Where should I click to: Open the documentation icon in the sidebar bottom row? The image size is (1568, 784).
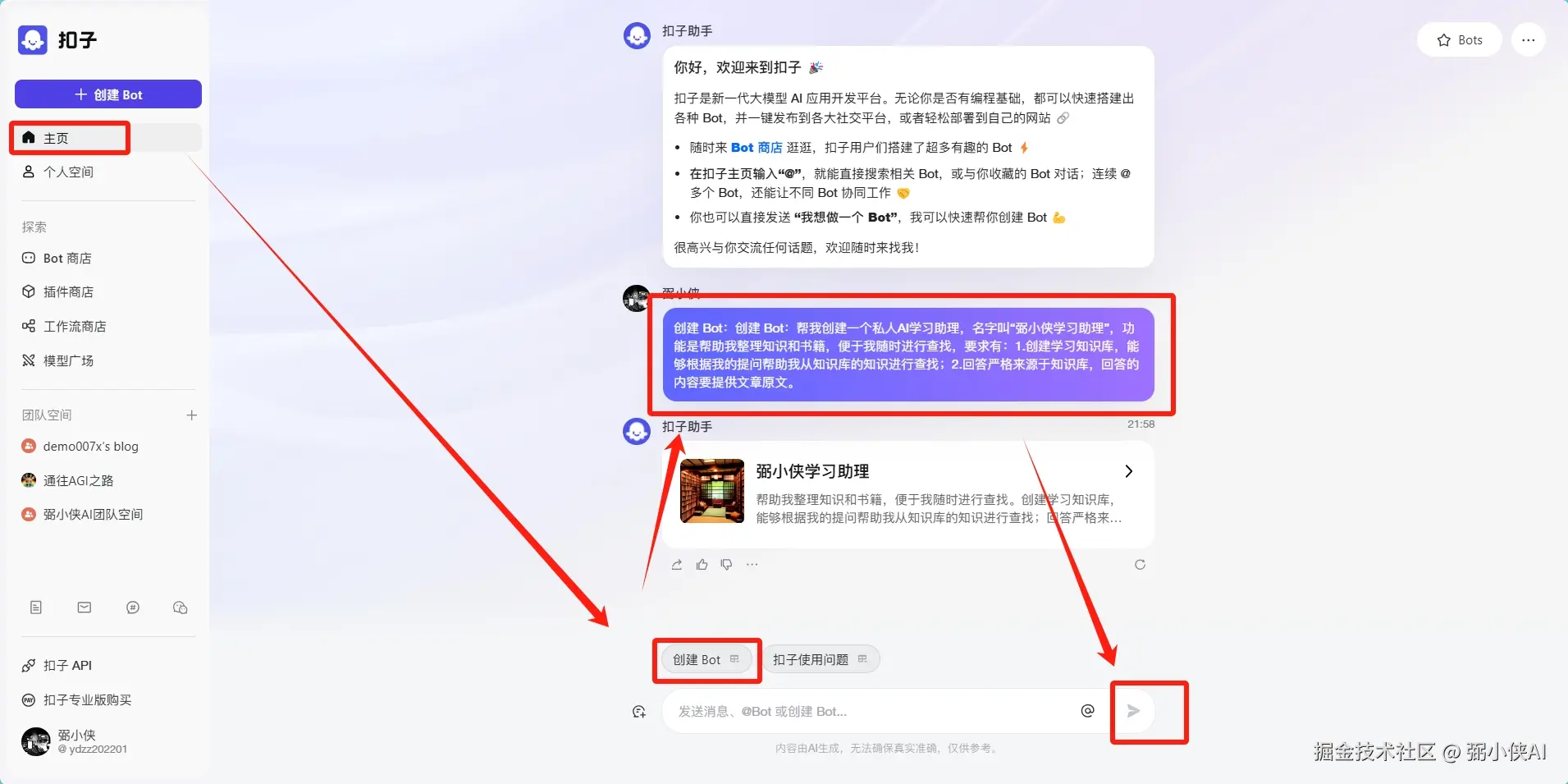36,607
